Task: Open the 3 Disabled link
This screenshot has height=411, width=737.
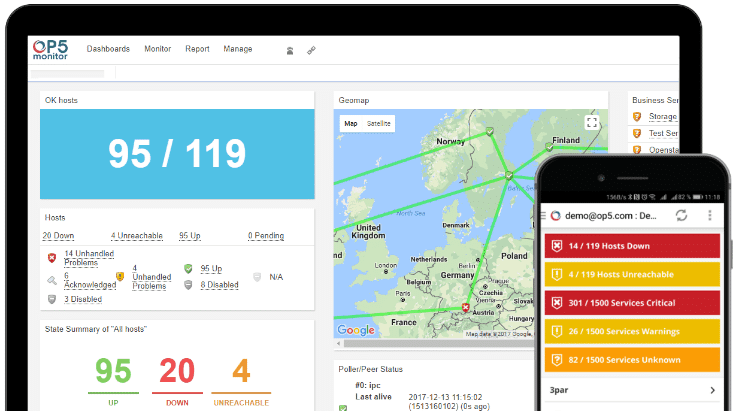Action: (83, 299)
